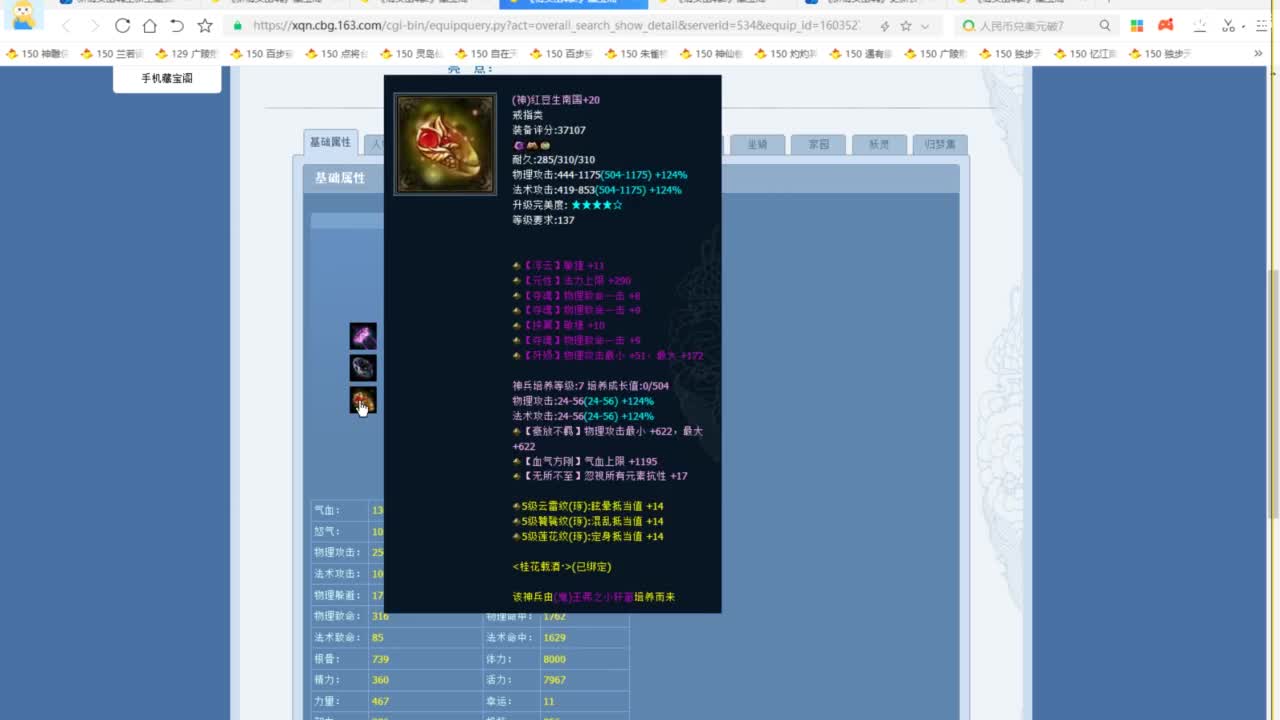
Task: Switch to the 归梦集 tab
Action: [x=940, y=145]
